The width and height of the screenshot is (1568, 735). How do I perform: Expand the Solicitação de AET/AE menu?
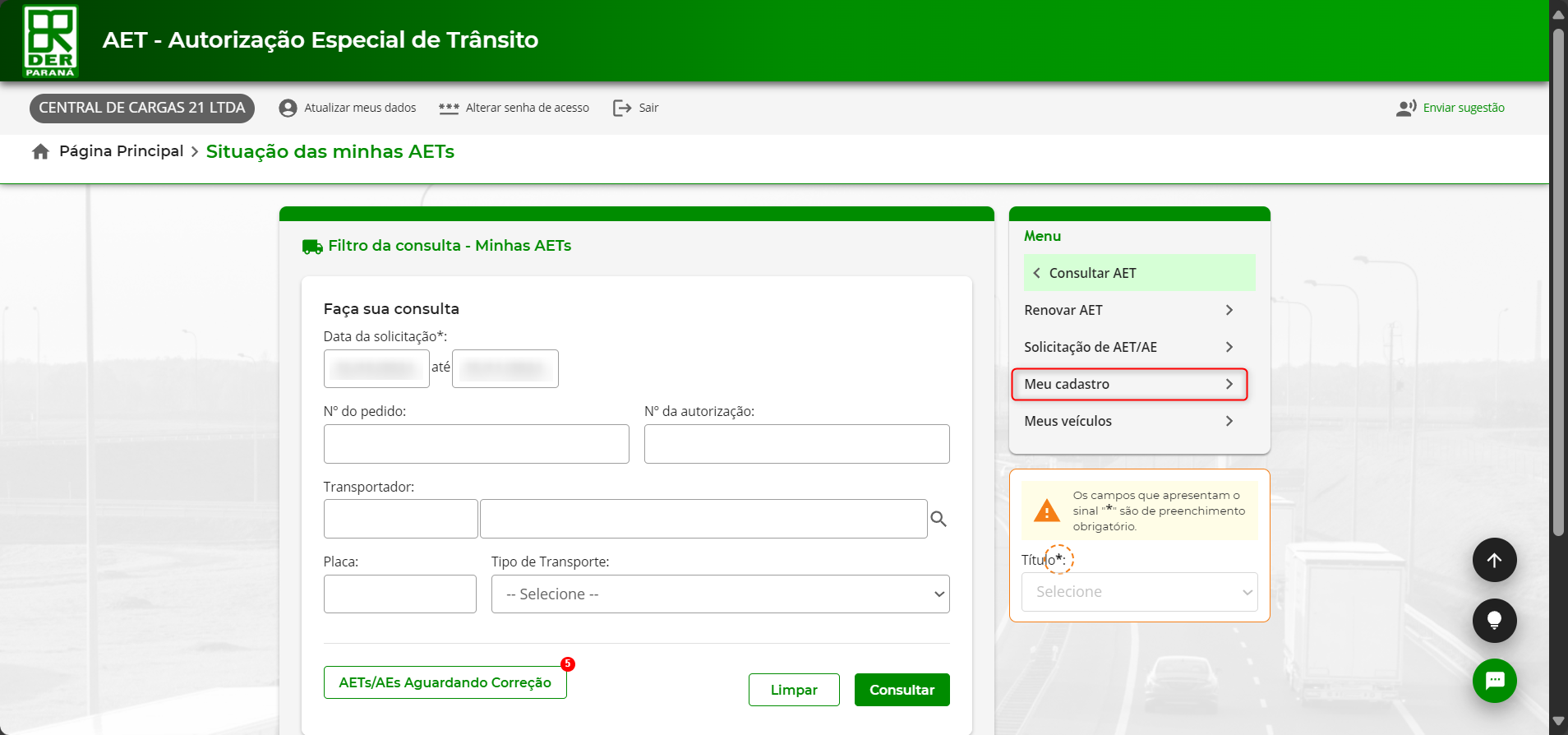coord(1129,347)
